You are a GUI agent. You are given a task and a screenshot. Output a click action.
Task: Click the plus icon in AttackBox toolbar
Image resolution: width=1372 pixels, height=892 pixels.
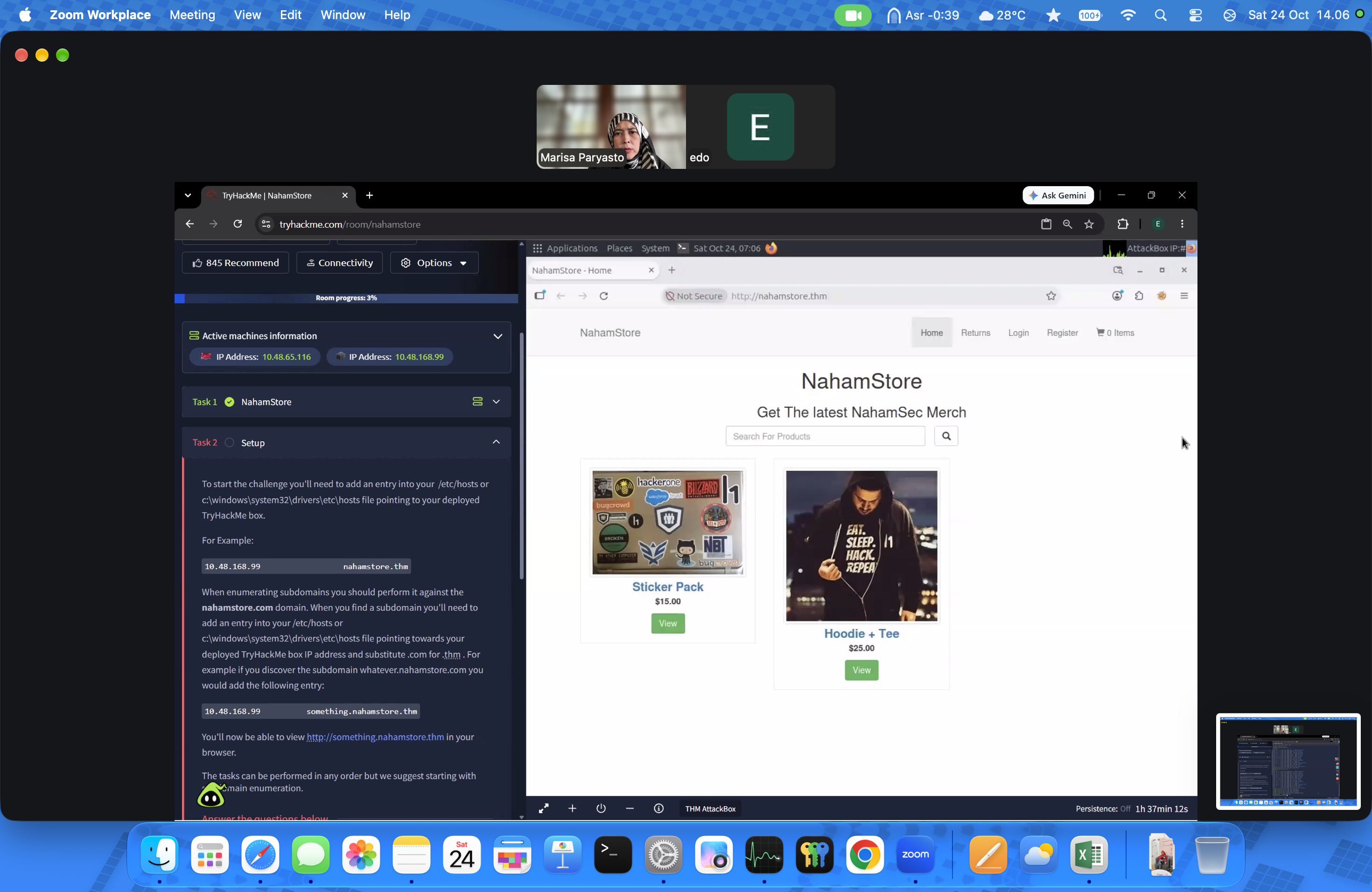coord(572,808)
